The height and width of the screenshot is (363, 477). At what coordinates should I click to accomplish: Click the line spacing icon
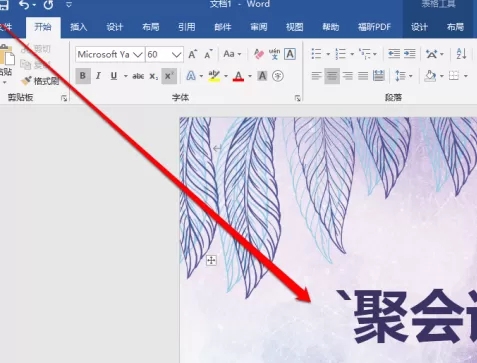tap(400, 76)
